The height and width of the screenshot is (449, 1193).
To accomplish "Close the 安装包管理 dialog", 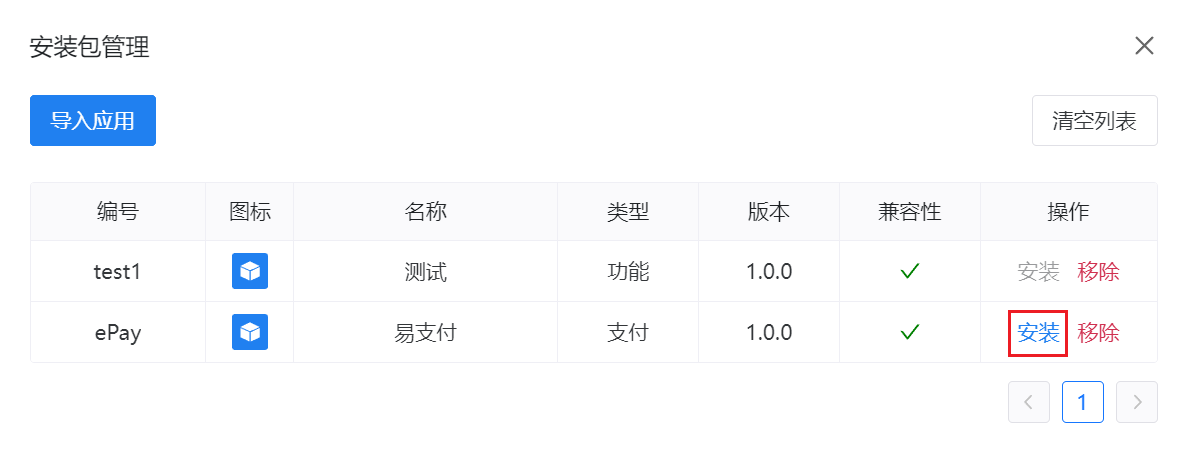I will point(1144,46).
